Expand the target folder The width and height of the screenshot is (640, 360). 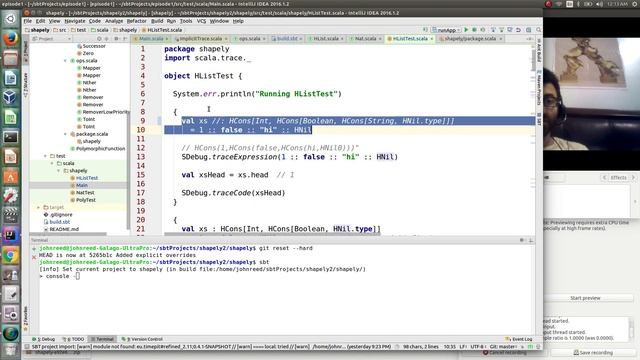[38, 207]
